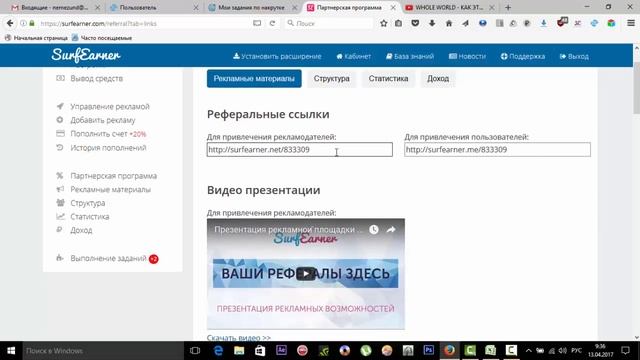
Task: Open the Скачать видео link
Action: coord(239,338)
